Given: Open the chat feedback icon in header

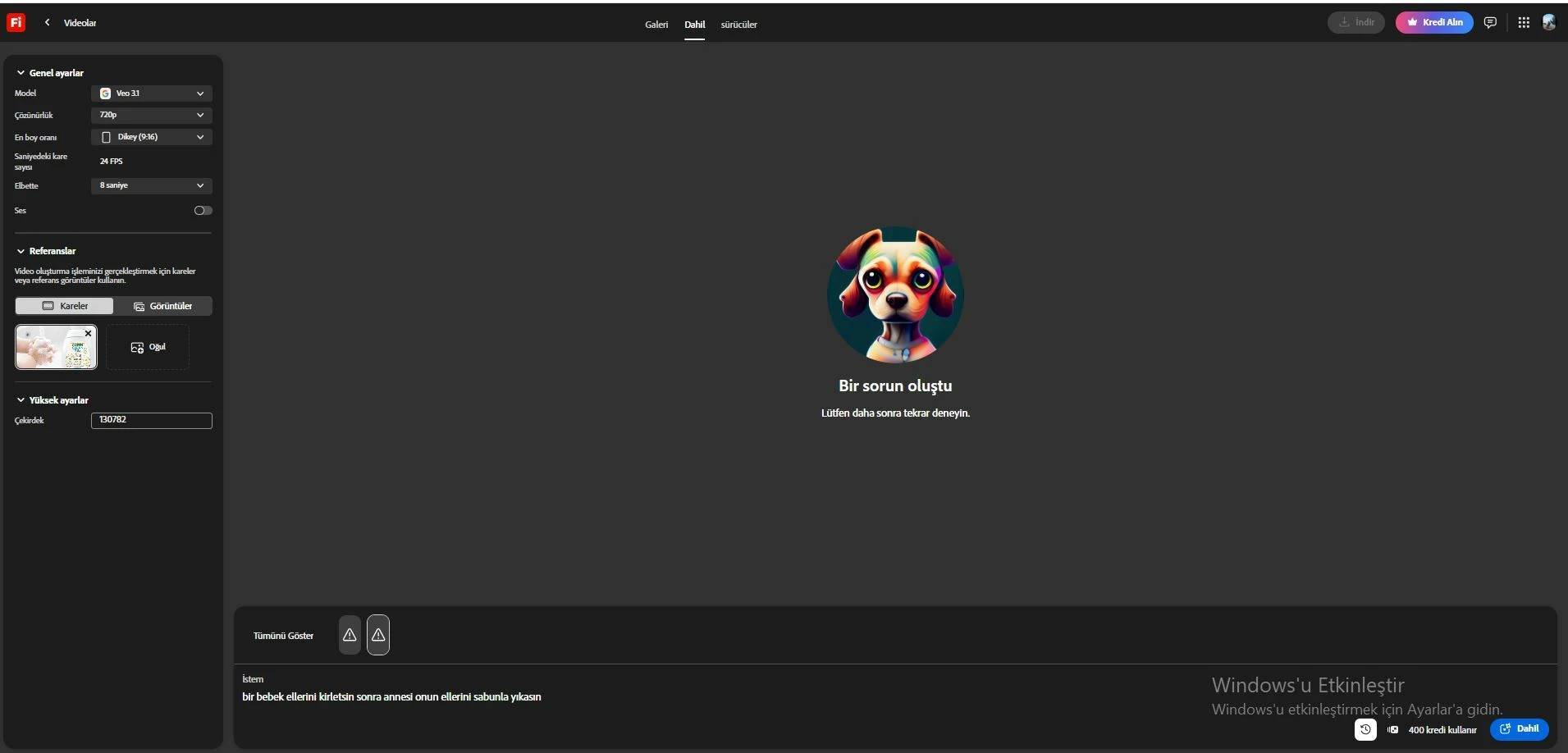Looking at the screenshot, I should tap(1490, 23).
